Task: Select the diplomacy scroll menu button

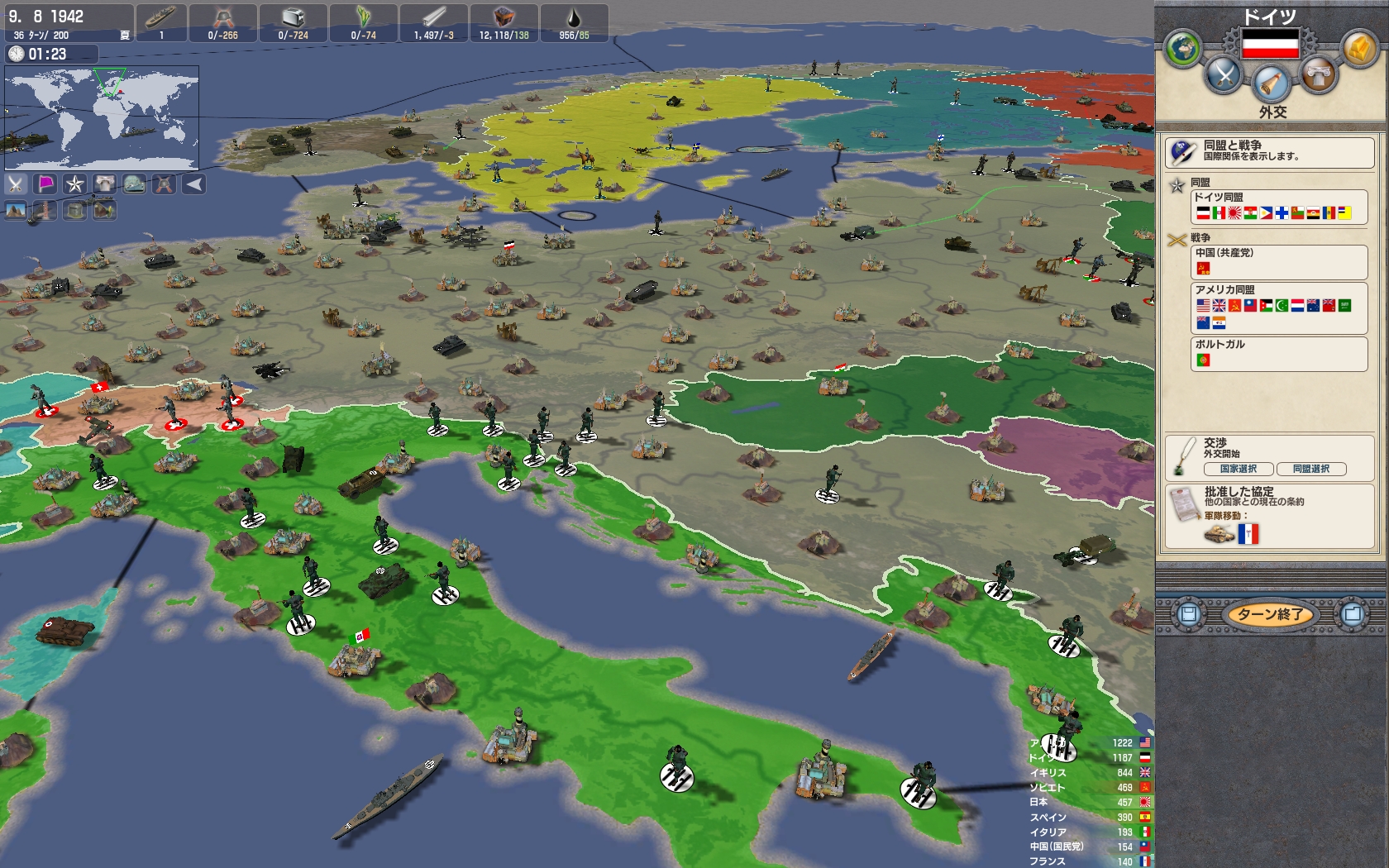Action: click(1271, 83)
